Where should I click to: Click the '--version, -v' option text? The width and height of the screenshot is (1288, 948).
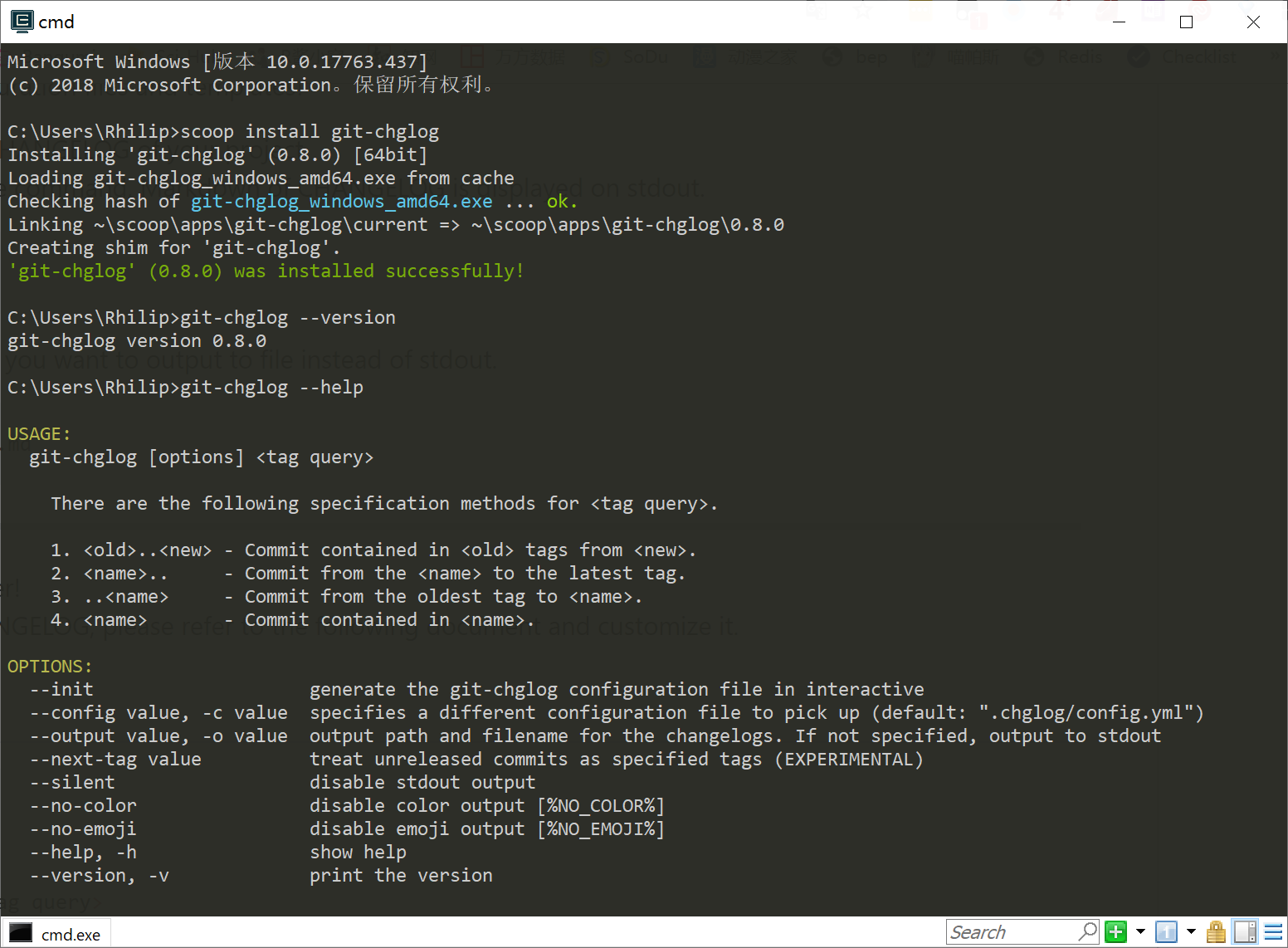[100, 875]
